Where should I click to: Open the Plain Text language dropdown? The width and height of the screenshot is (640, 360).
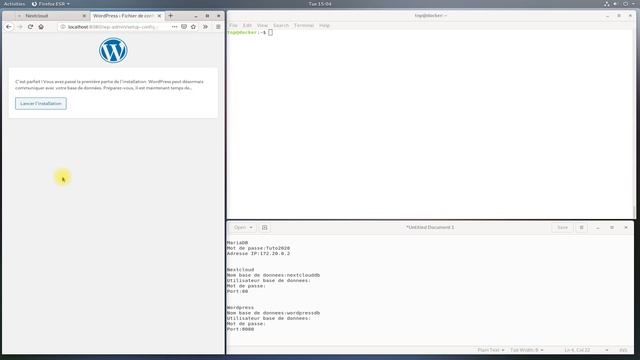(491, 350)
